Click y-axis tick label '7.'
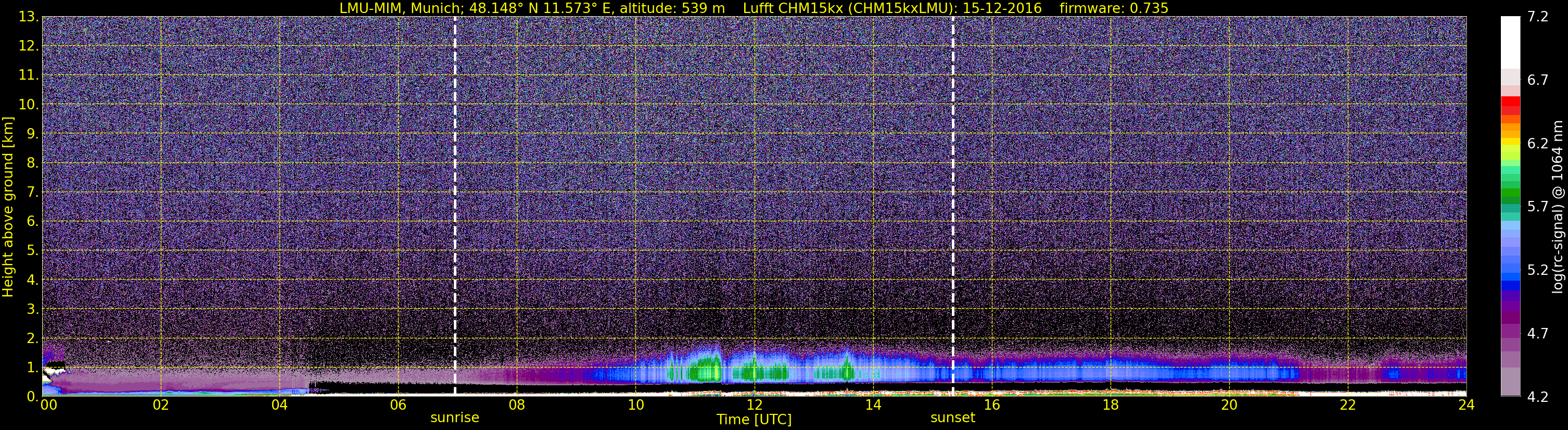Screen dimensions: 1568x430 click(32, 193)
